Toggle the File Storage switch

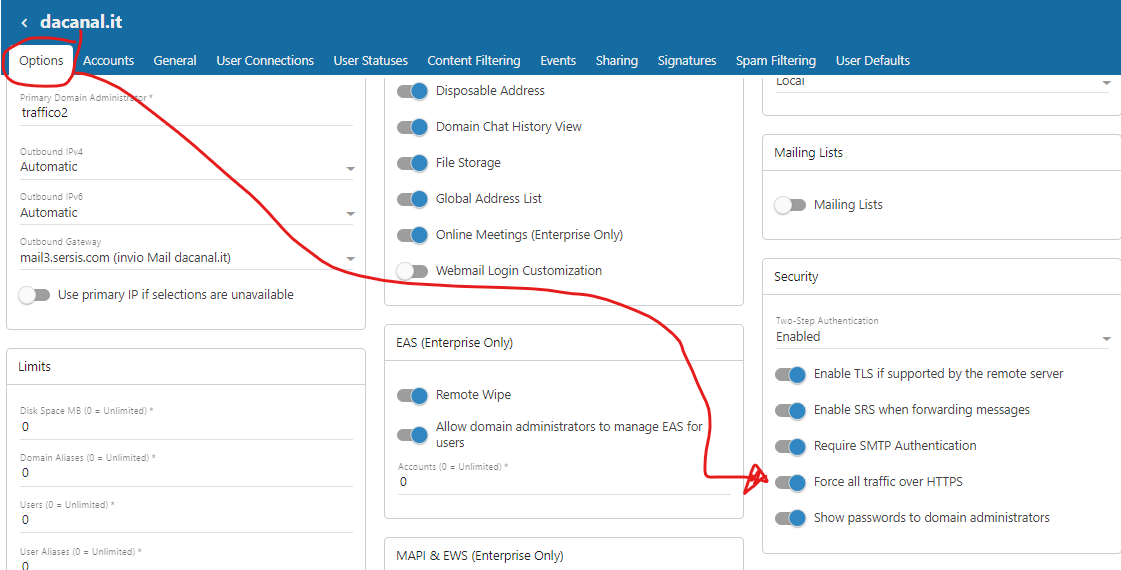[412, 163]
